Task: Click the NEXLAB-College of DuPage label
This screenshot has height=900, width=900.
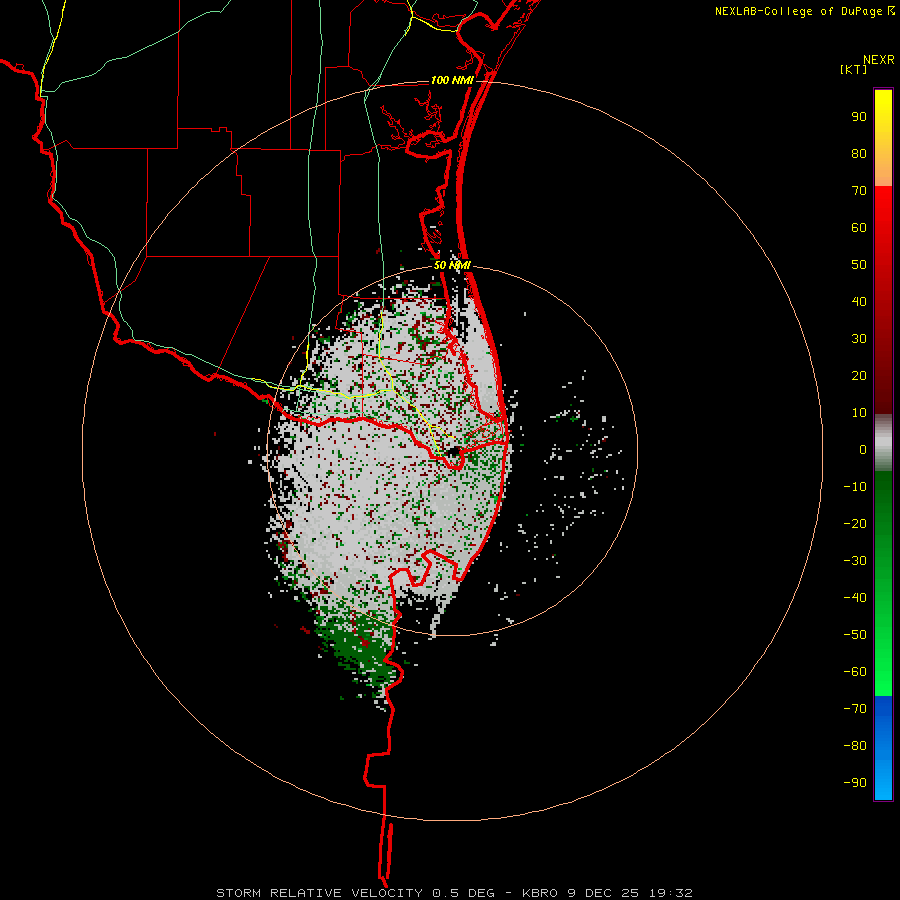Action: coord(803,11)
